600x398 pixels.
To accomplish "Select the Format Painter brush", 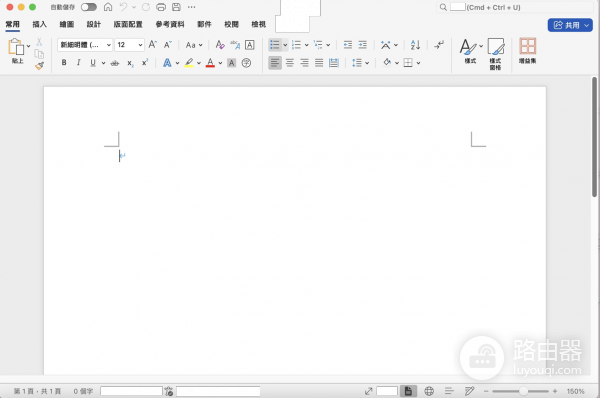I will (39, 66).
